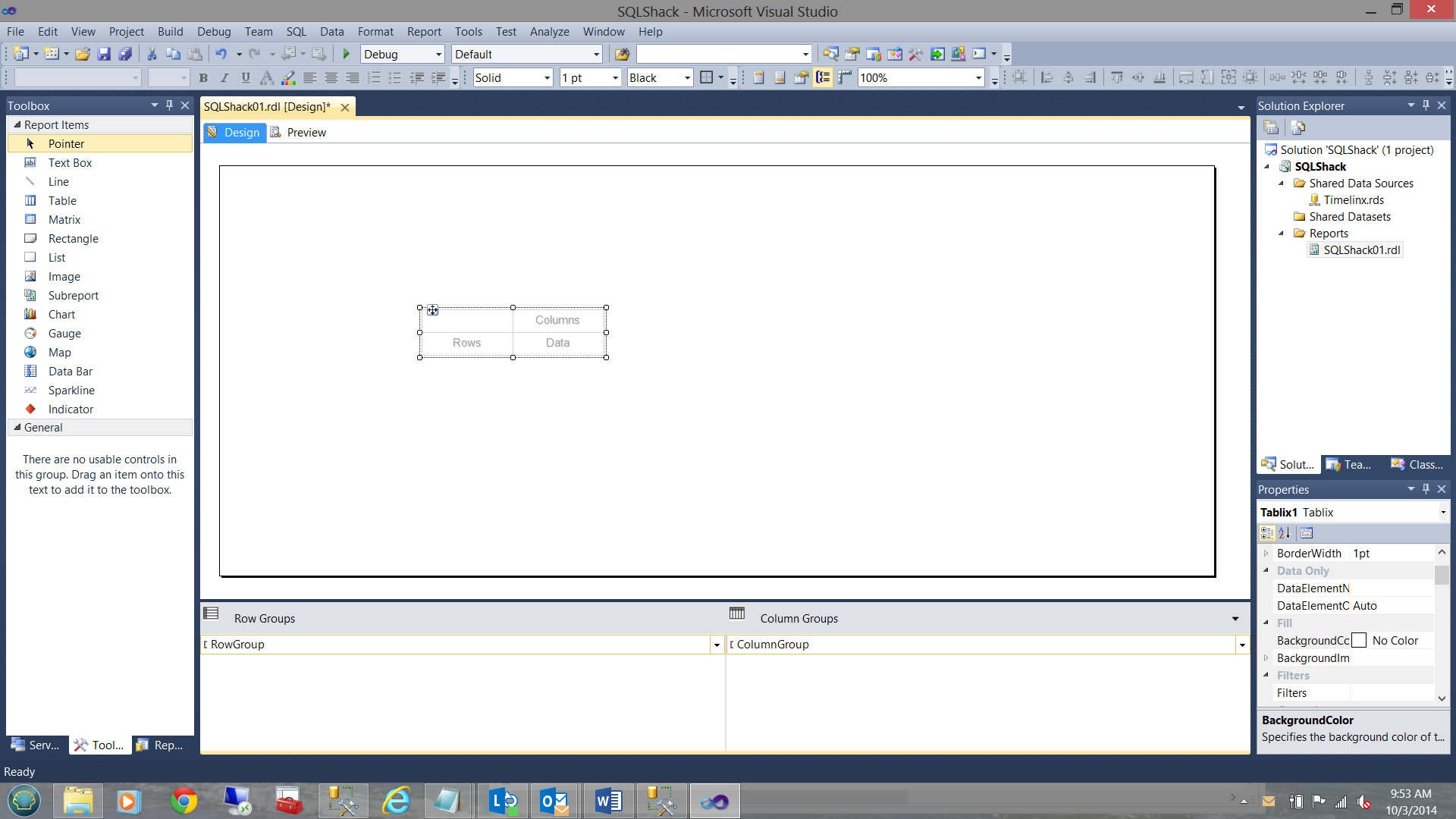Image resolution: width=1456 pixels, height=819 pixels.
Task: Open SQLShack01.rdl in Solution Explorer
Action: click(x=1361, y=250)
